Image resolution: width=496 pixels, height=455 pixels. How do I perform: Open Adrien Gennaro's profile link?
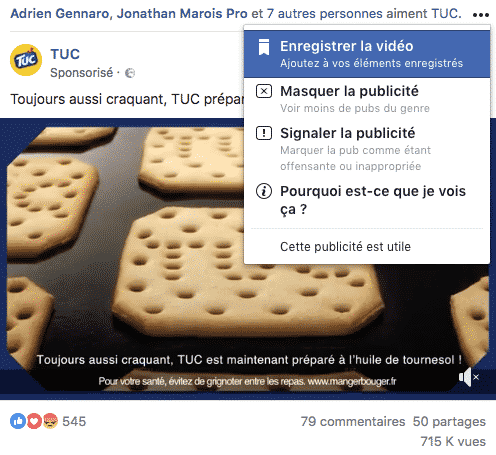(x=60, y=14)
